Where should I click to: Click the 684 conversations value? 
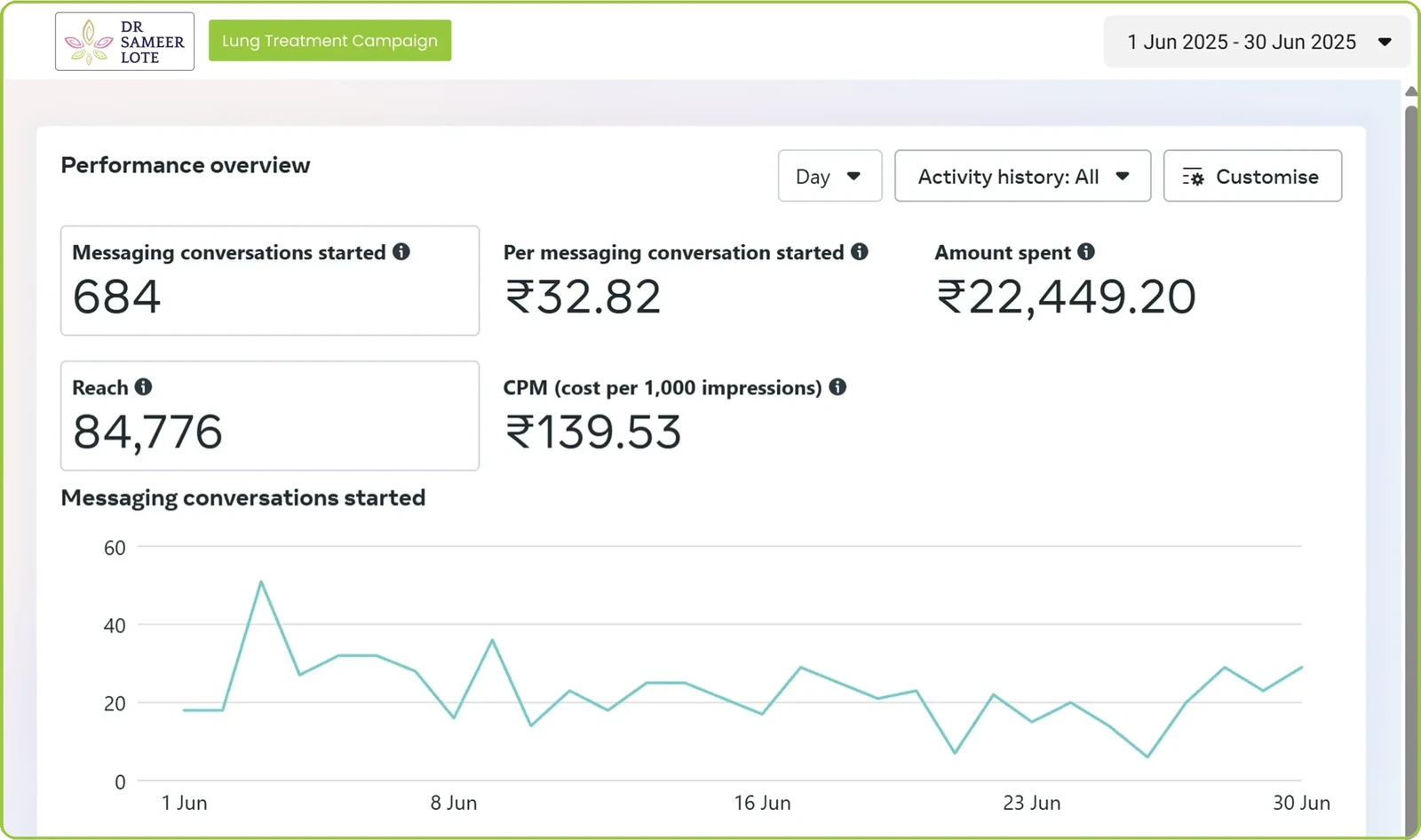[116, 297]
